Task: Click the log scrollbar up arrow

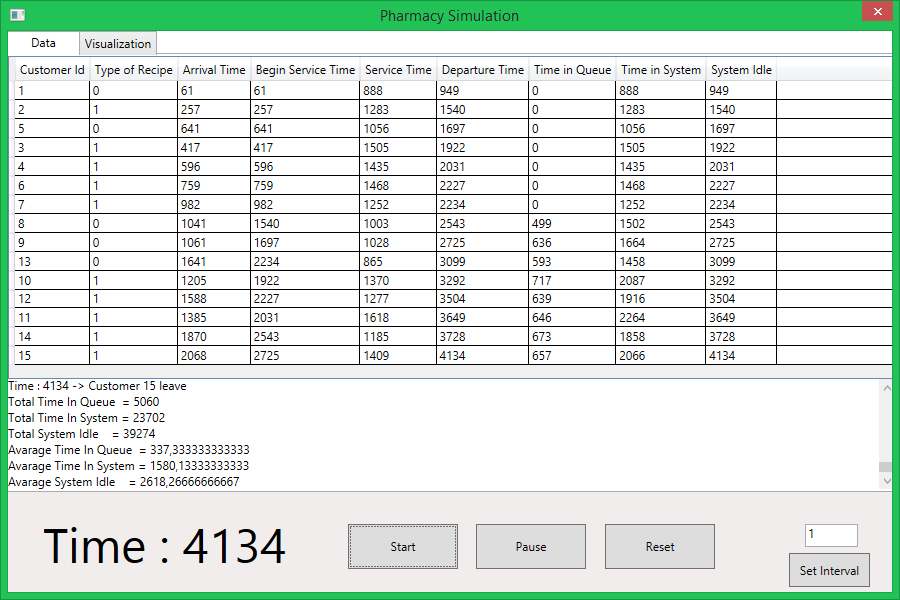Action: 887,388
